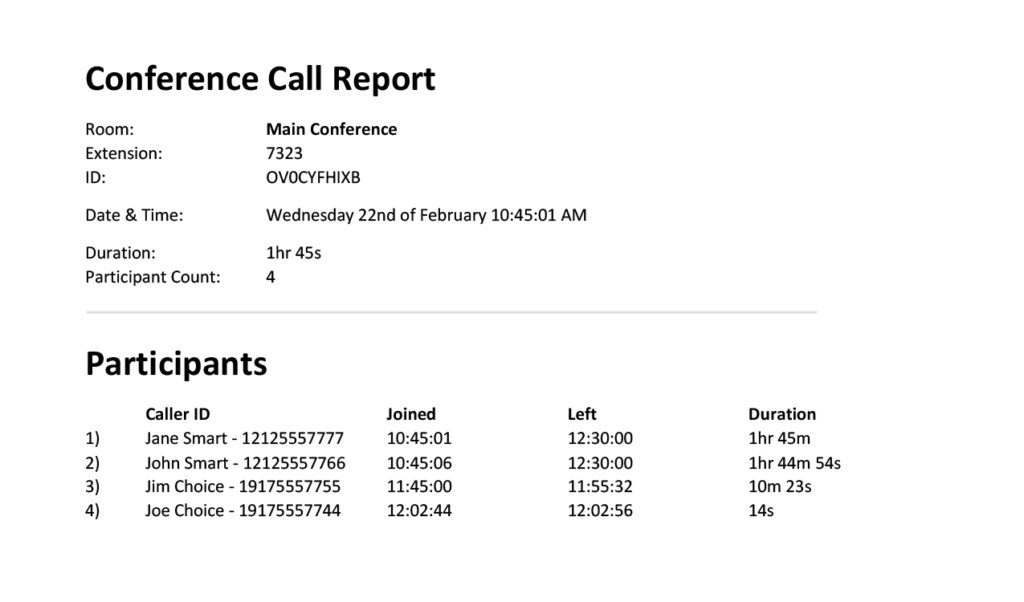The image size is (1024, 602).
Task: Select the extension number 7323
Action: point(284,154)
